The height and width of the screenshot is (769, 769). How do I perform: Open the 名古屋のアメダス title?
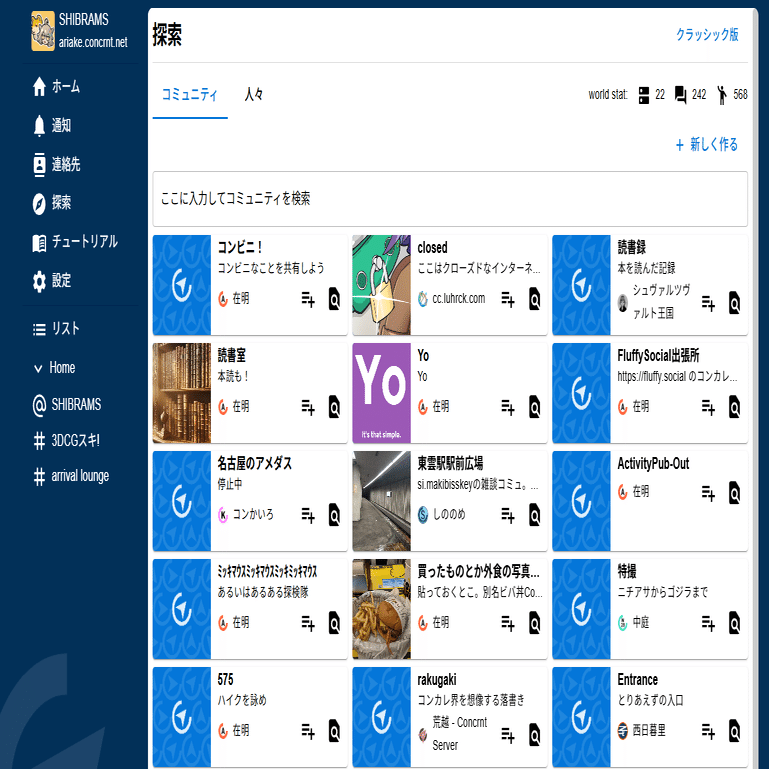[x=255, y=463]
